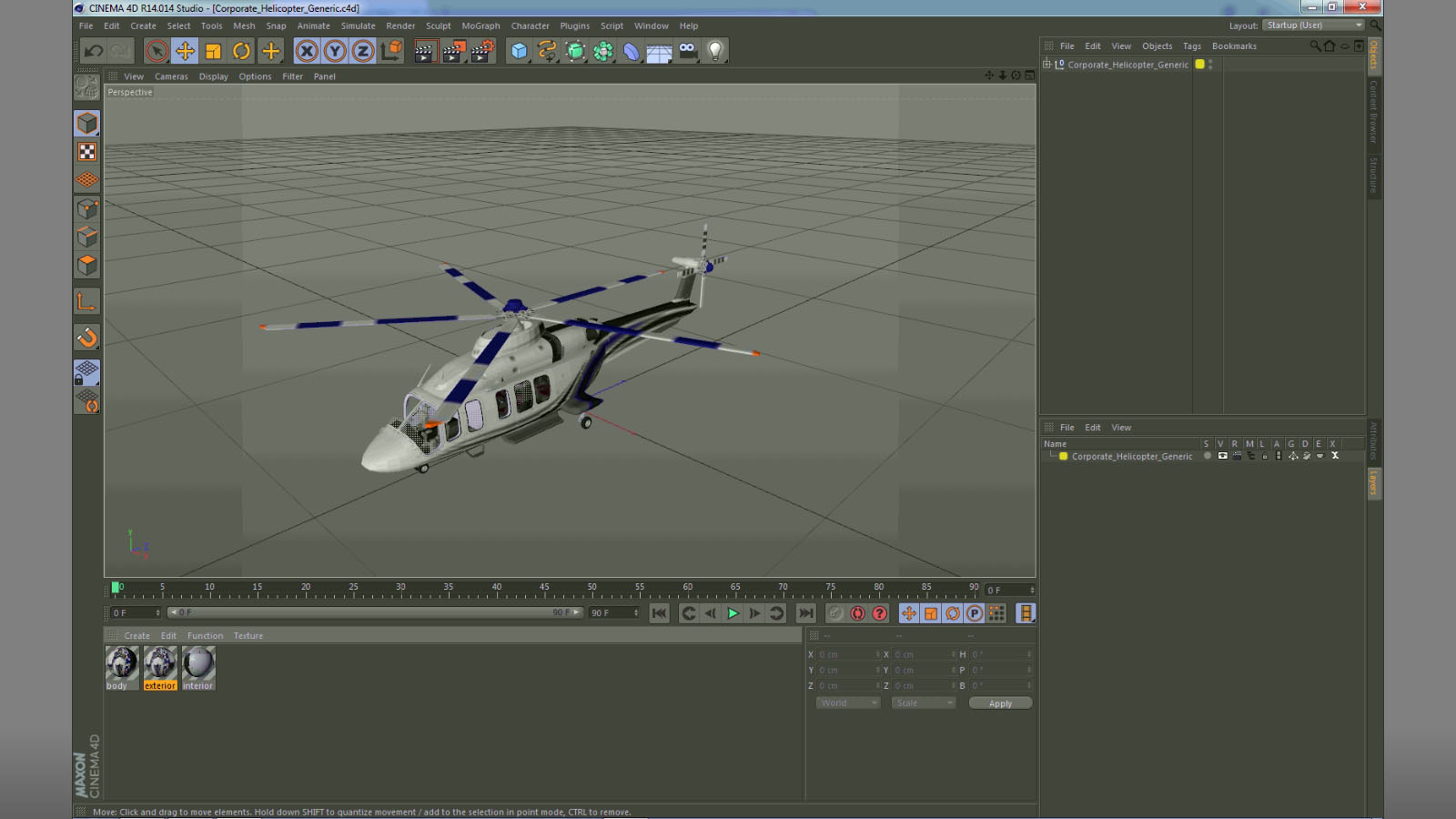Add a Cube primitive object
1456x819 pixels.
point(519,51)
